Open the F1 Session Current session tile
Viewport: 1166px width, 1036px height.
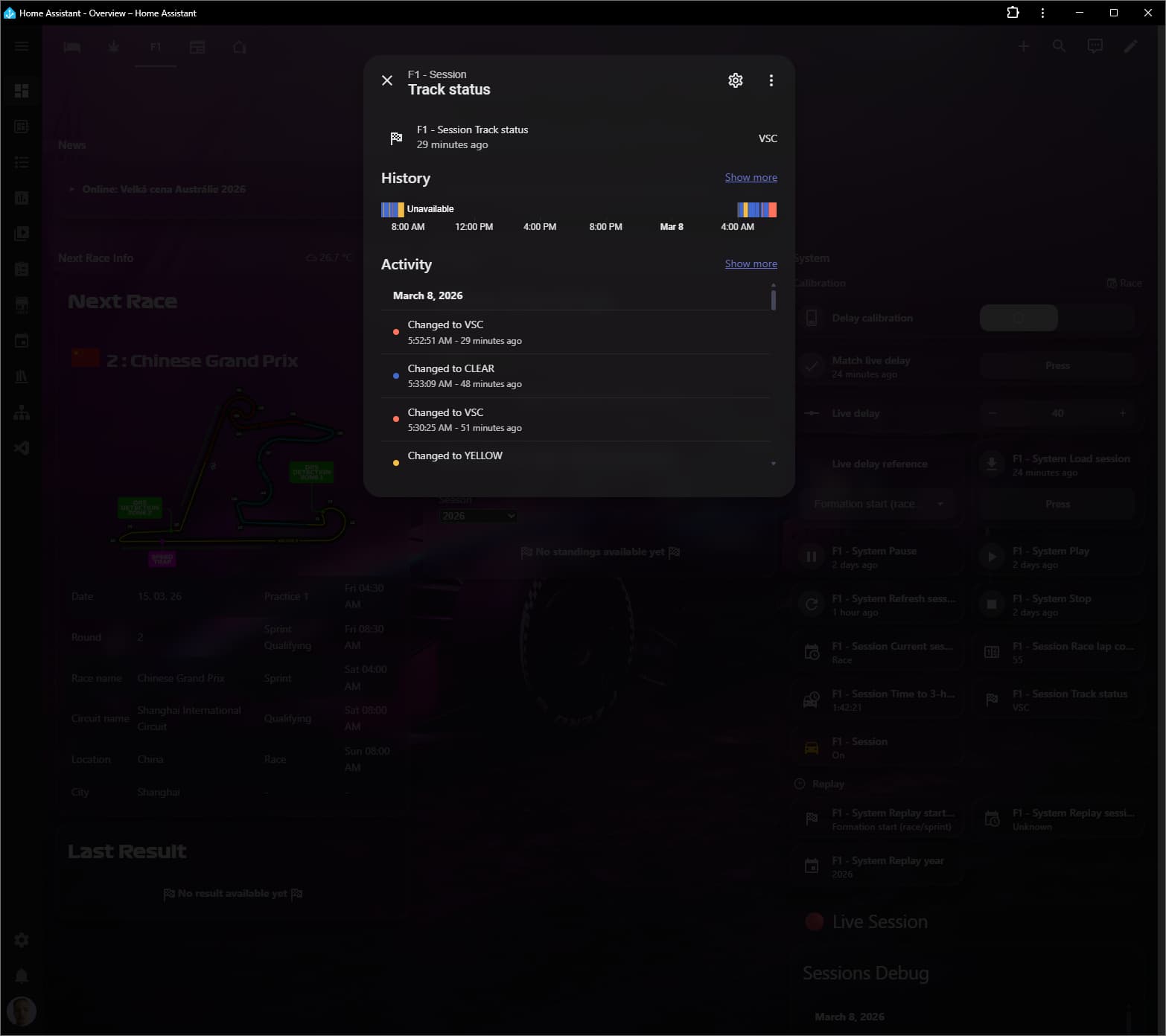pyautogui.click(x=879, y=653)
